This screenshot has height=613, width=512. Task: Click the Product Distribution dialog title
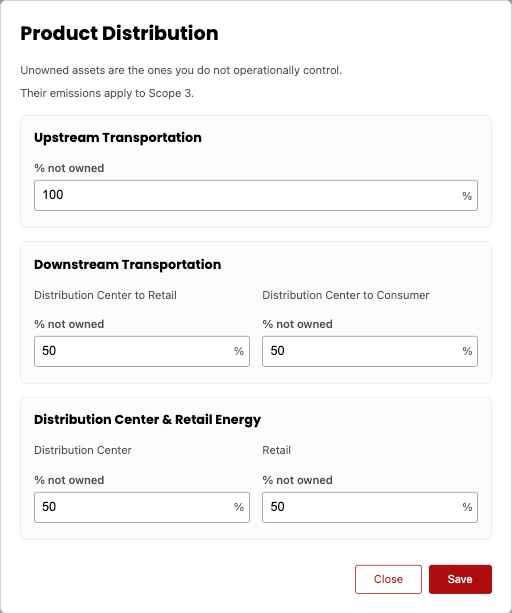click(x=119, y=33)
